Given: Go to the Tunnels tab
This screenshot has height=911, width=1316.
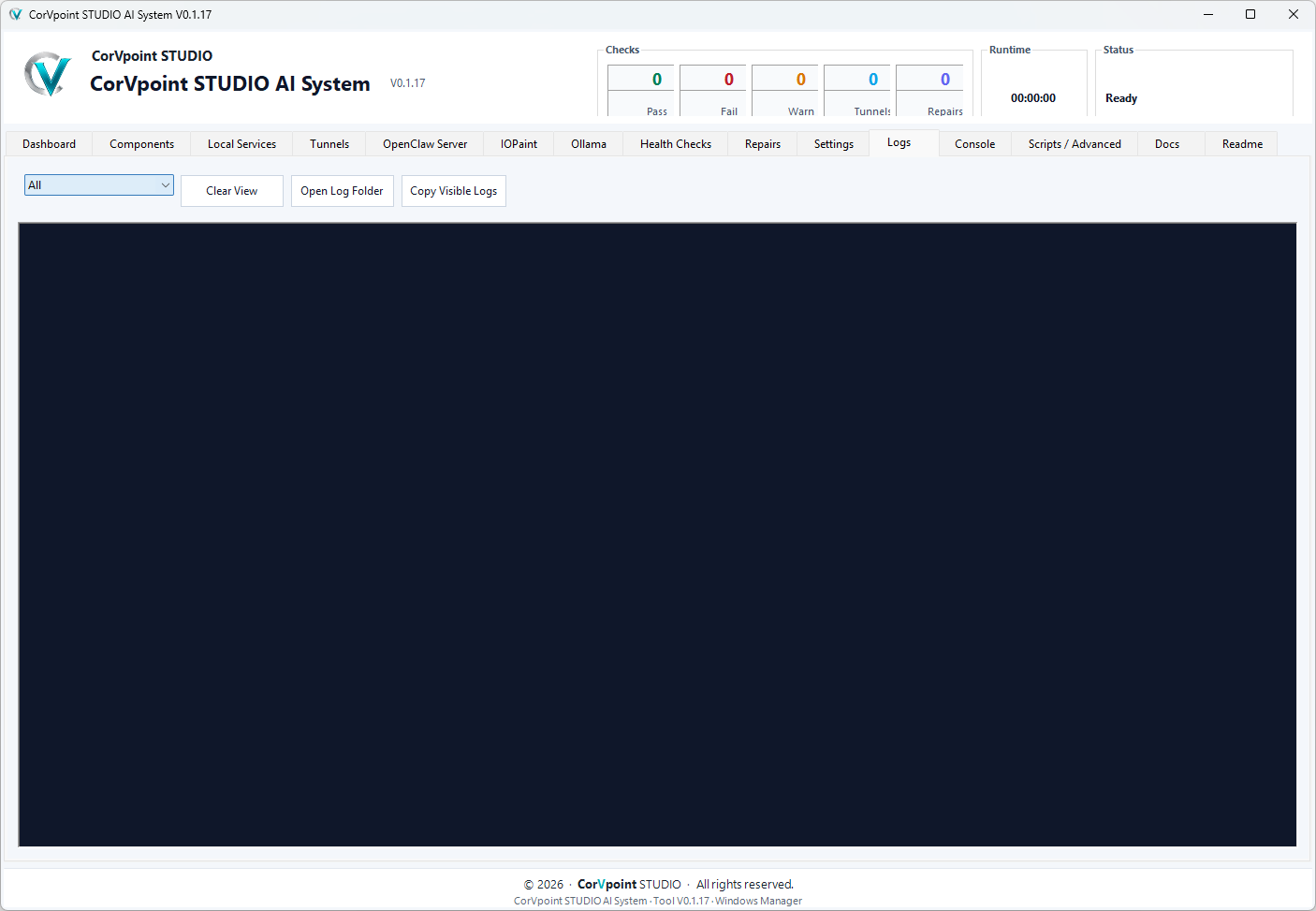Looking at the screenshot, I should point(329,144).
